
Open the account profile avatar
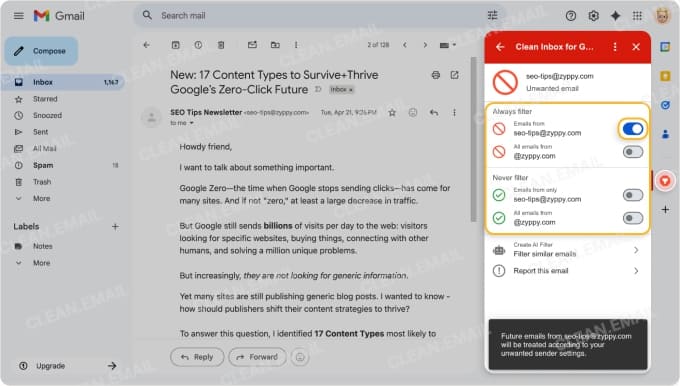(x=662, y=16)
